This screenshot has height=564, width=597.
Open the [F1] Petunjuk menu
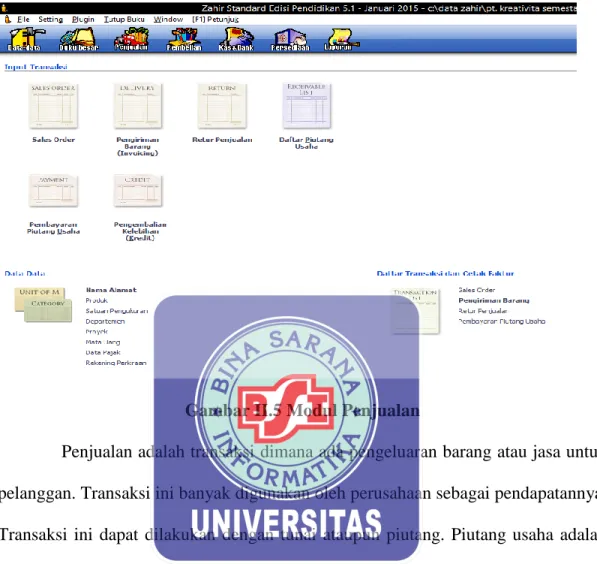click(x=215, y=19)
